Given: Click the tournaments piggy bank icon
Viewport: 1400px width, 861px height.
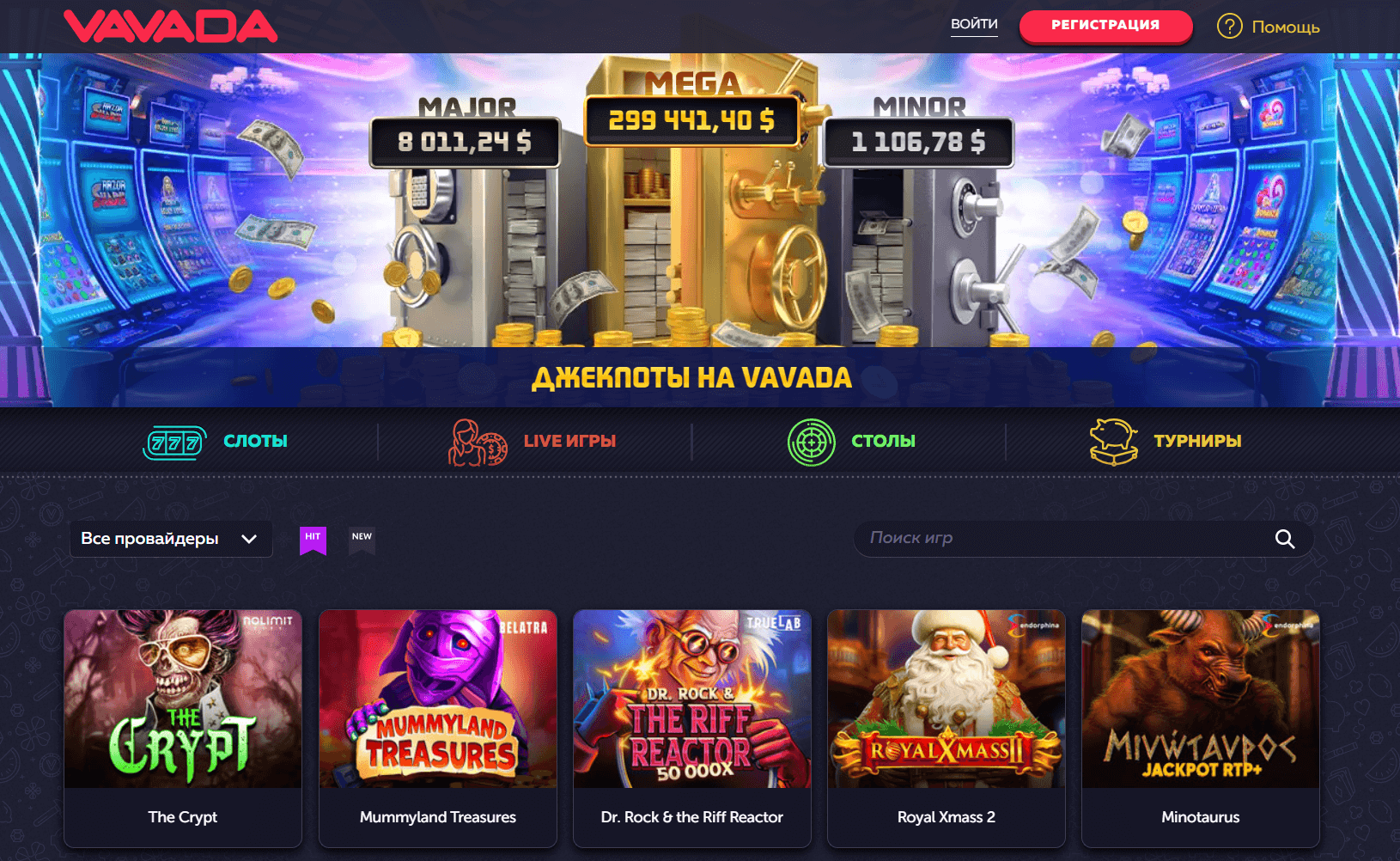Looking at the screenshot, I should pyautogui.click(x=1113, y=443).
